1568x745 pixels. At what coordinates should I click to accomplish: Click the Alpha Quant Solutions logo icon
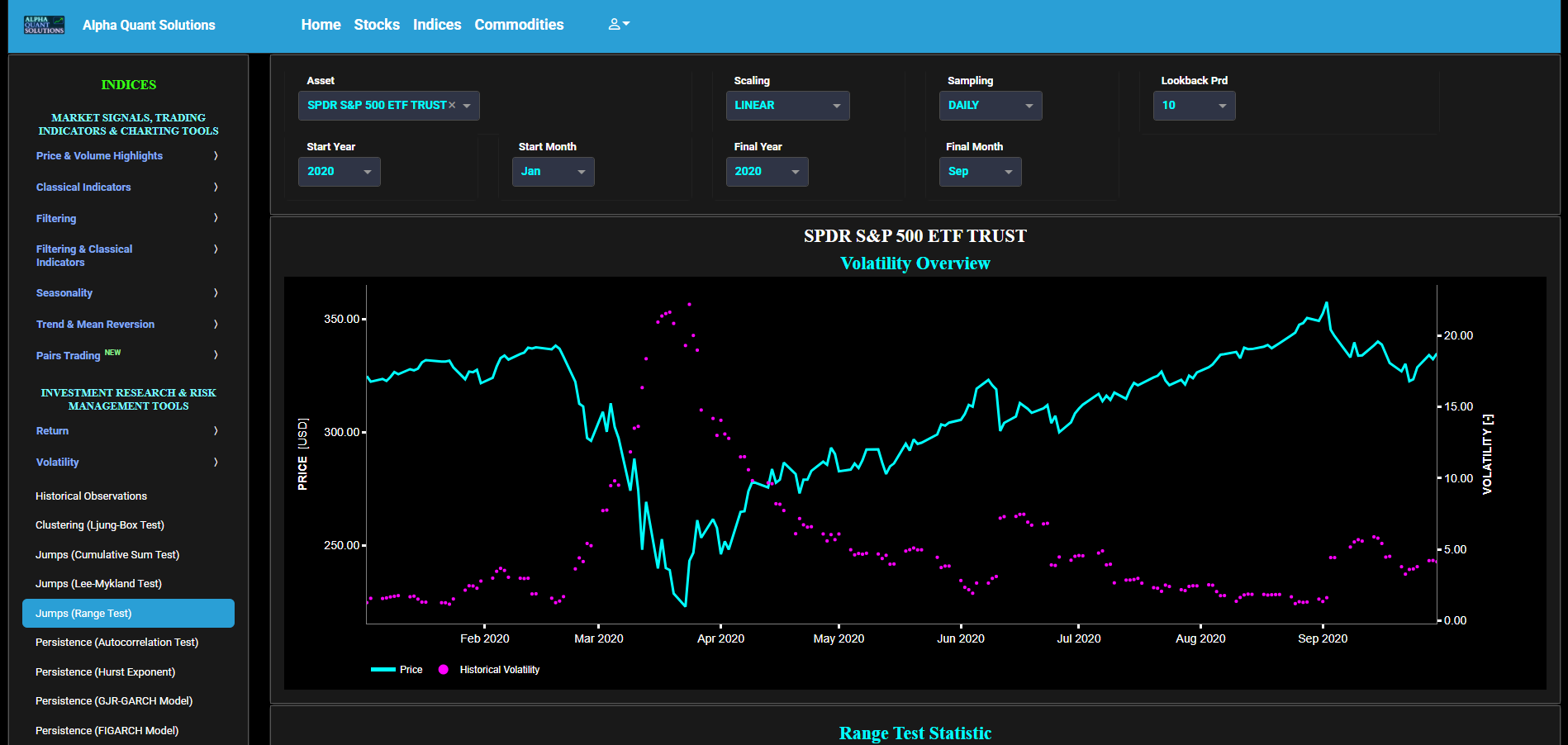[x=44, y=25]
